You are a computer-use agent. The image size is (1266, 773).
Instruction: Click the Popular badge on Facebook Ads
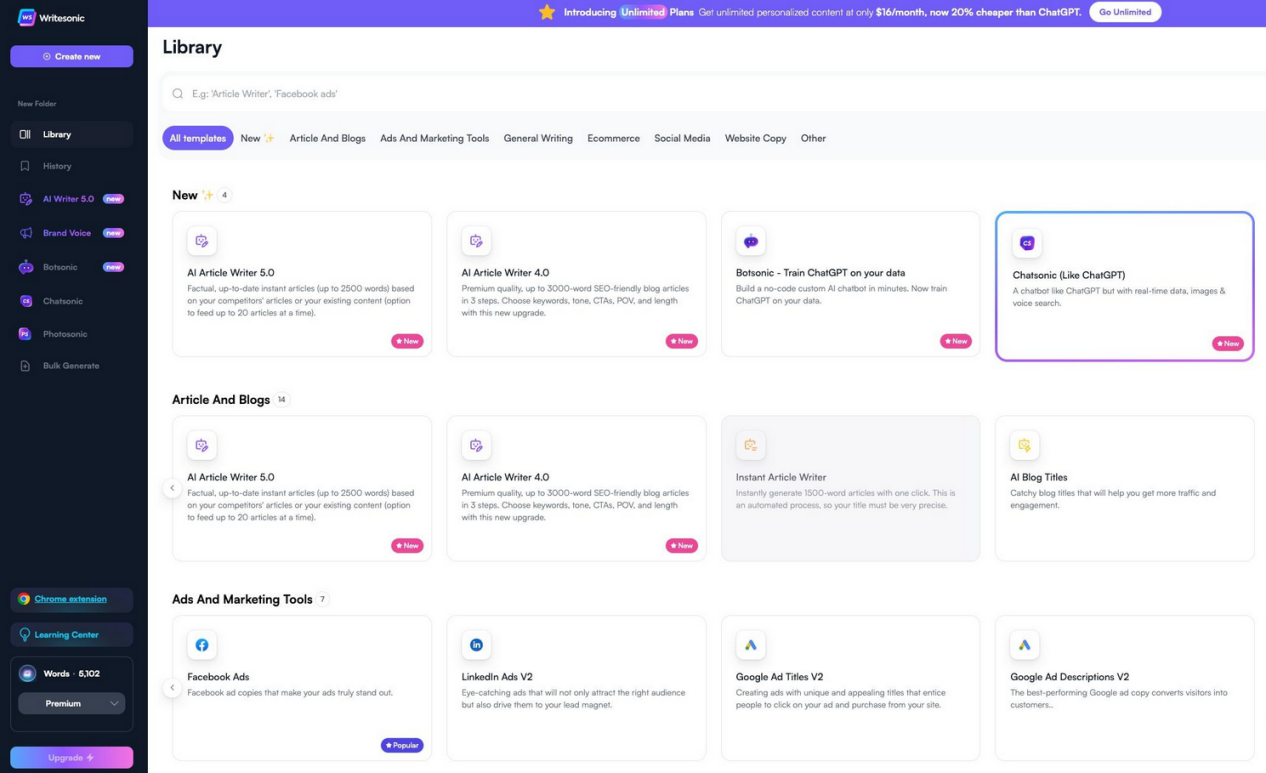click(402, 745)
